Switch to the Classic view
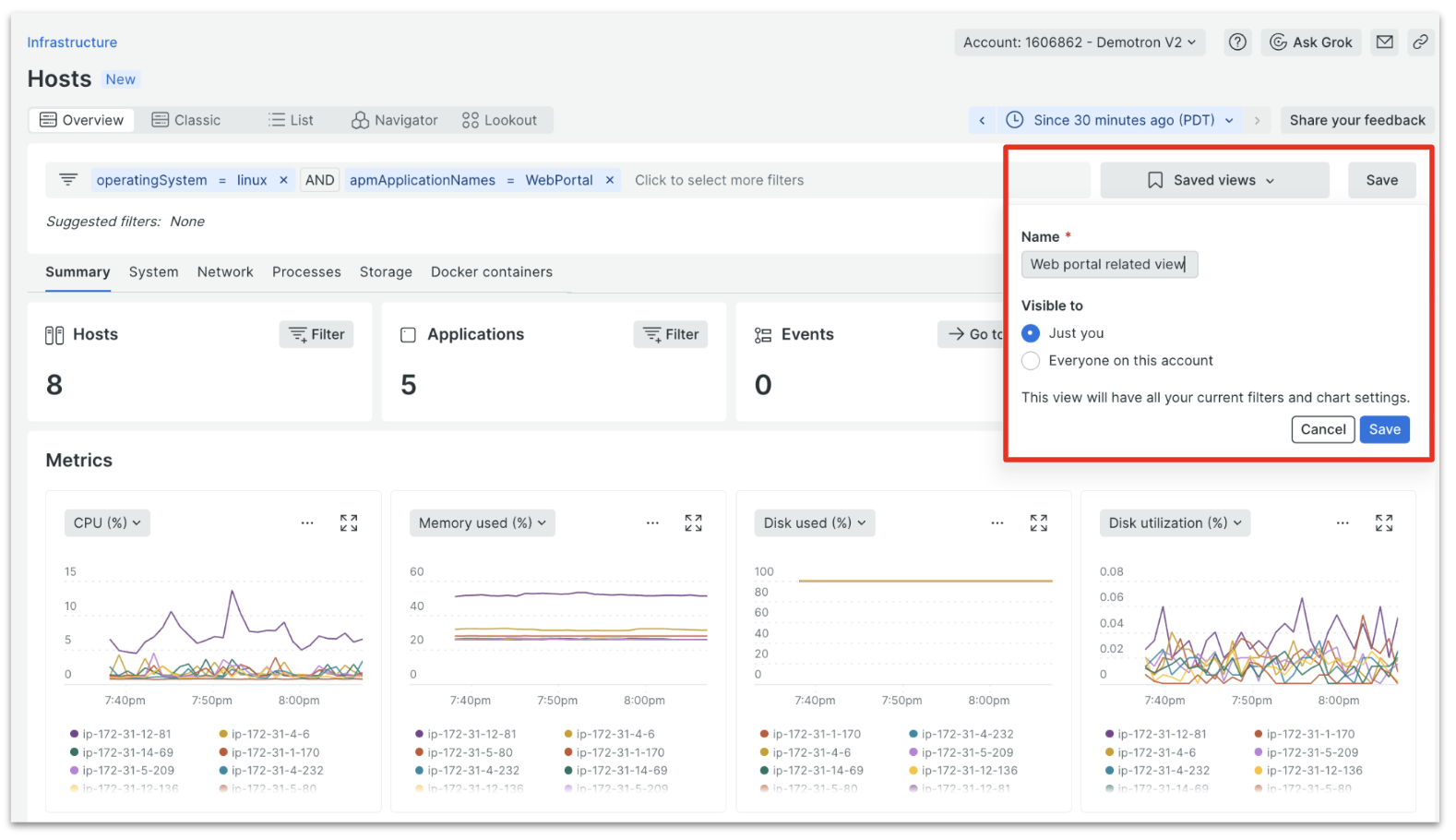This screenshot has height=840, width=1456. point(186,121)
